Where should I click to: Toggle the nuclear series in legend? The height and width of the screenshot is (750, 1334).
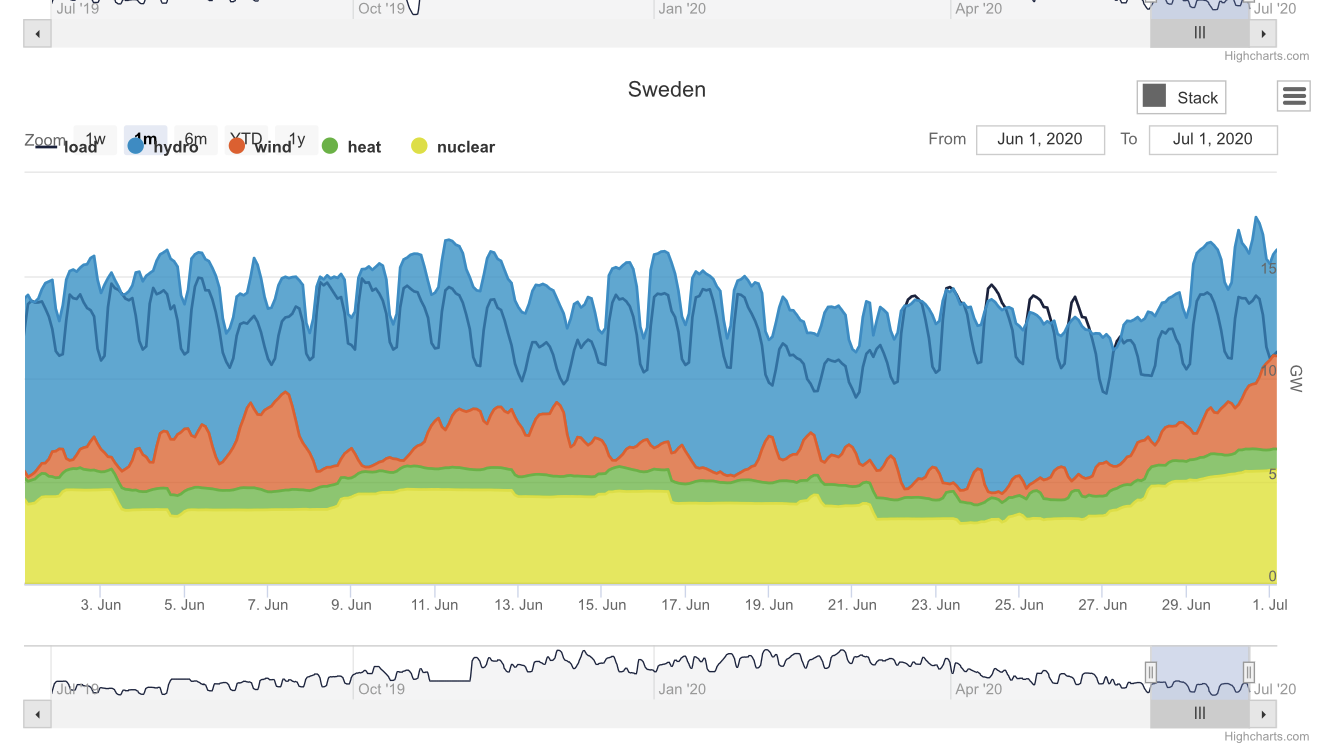click(x=453, y=147)
